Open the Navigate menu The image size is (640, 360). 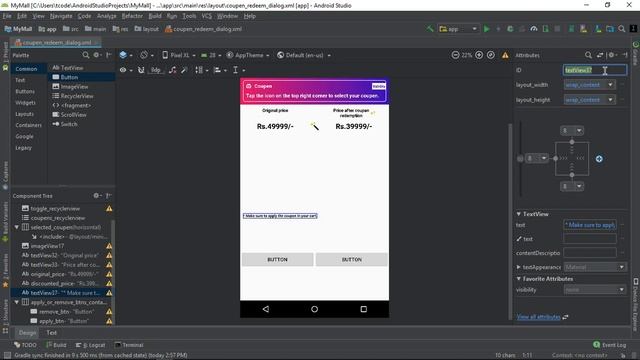tap(61, 16)
